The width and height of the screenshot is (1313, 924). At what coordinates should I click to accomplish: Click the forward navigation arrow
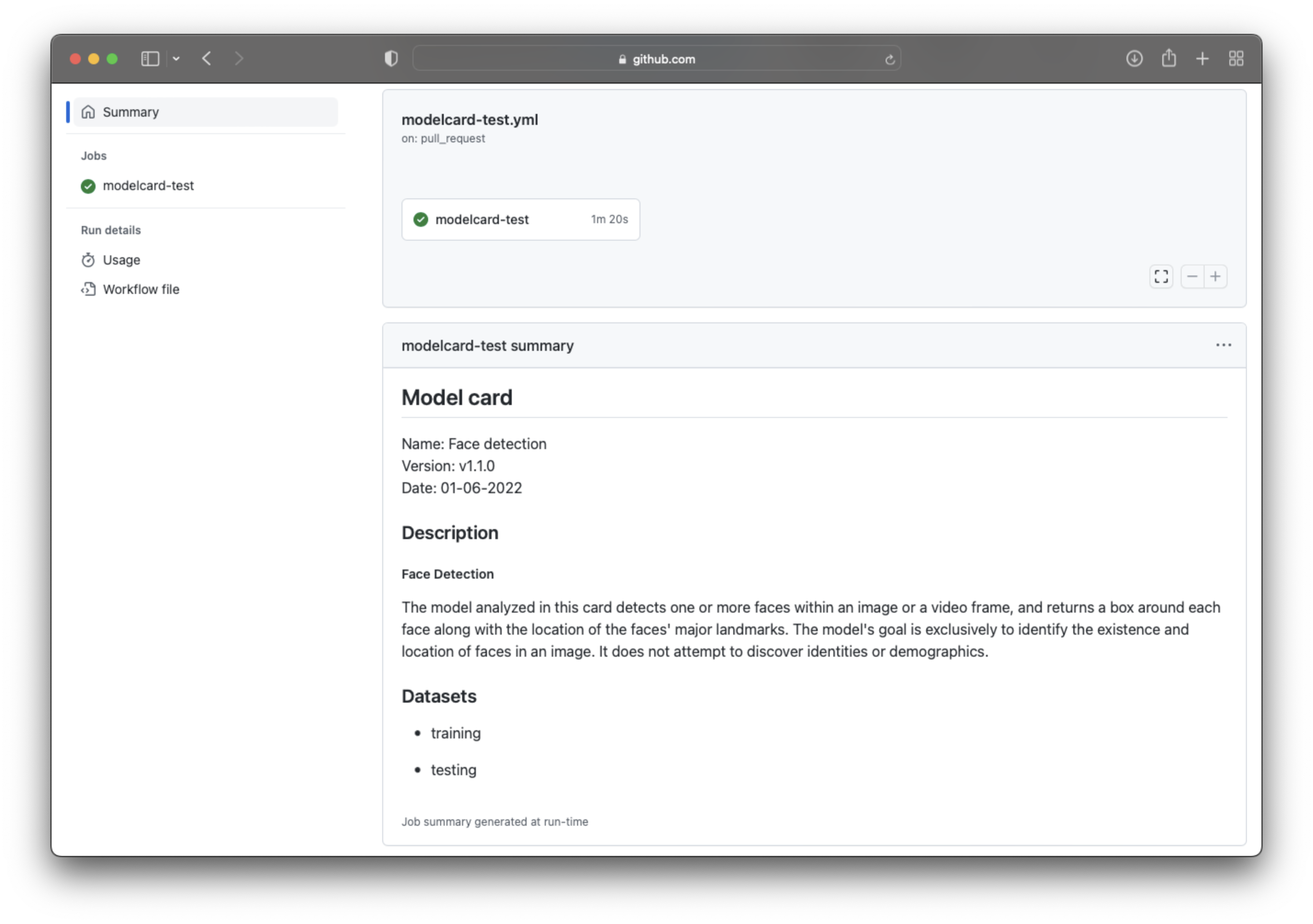click(x=239, y=59)
